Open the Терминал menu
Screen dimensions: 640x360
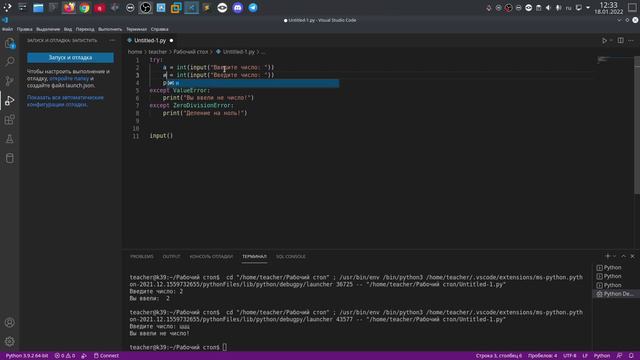pos(136,29)
